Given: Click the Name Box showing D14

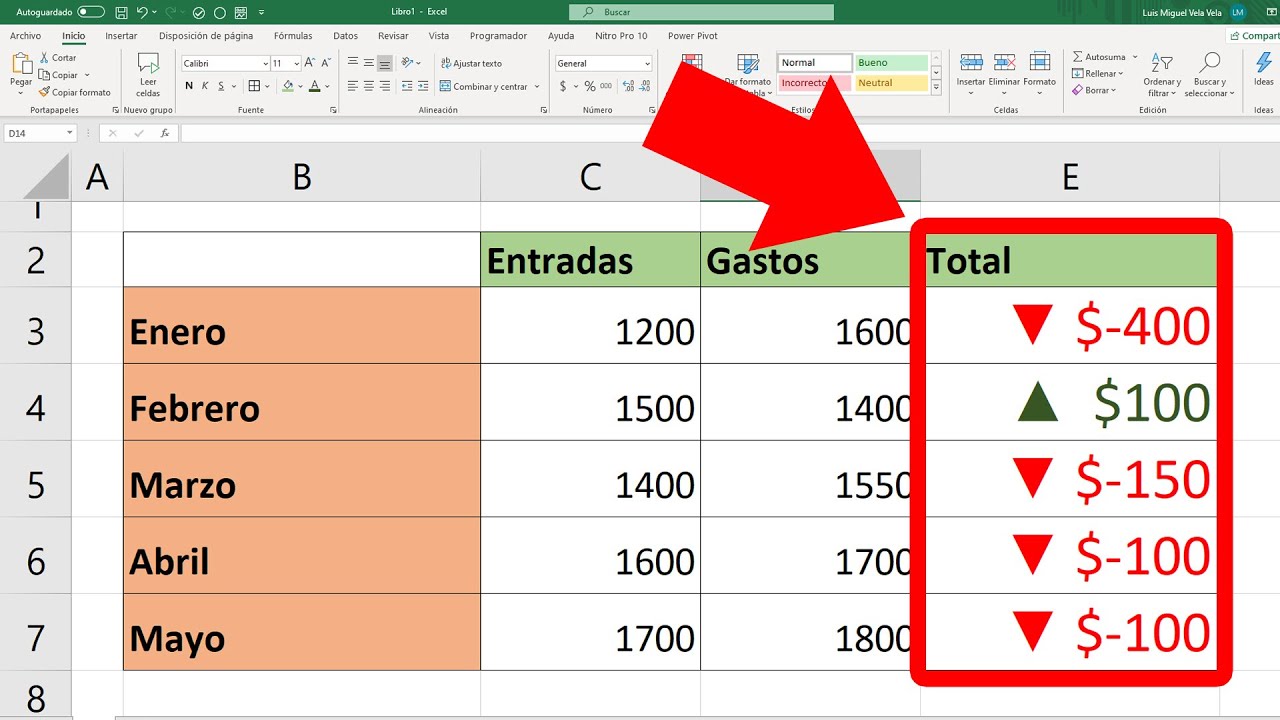Looking at the screenshot, I should click(40, 133).
